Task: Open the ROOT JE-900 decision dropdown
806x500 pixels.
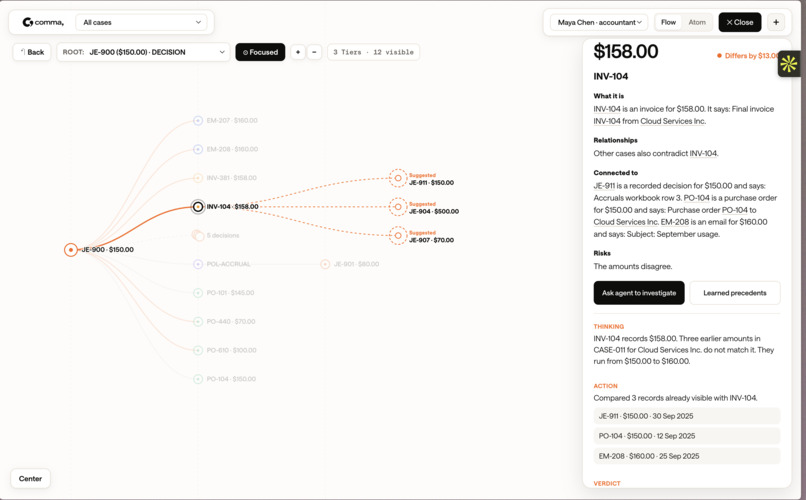Action: tap(143, 52)
